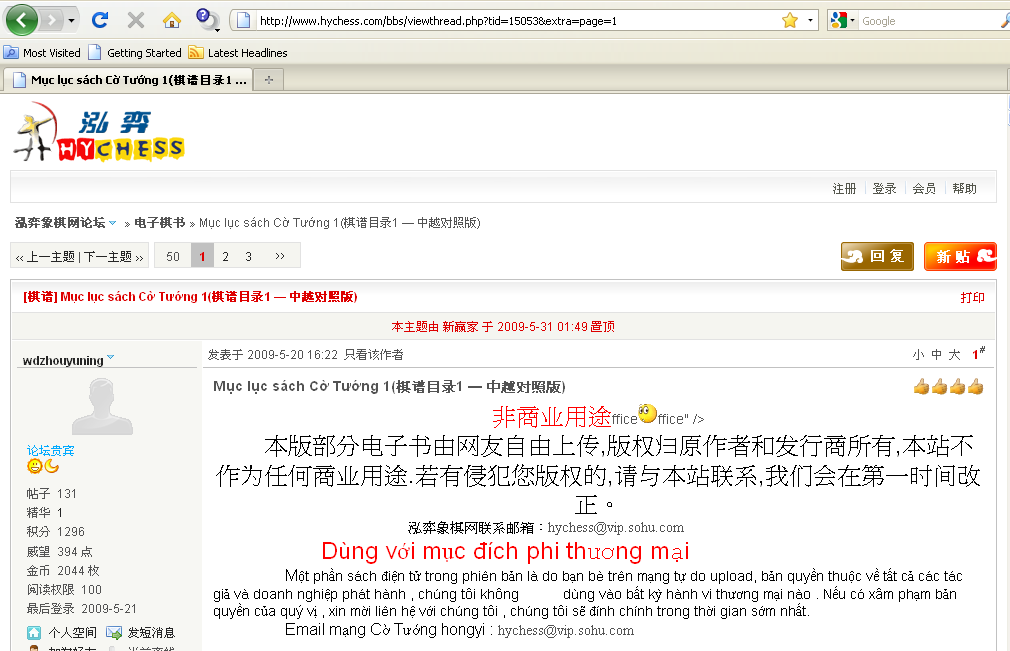Screen dimensions: 1010x651
Task: Expand the wdzhouyuning user dropdown arrow
Action: (x=110, y=357)
